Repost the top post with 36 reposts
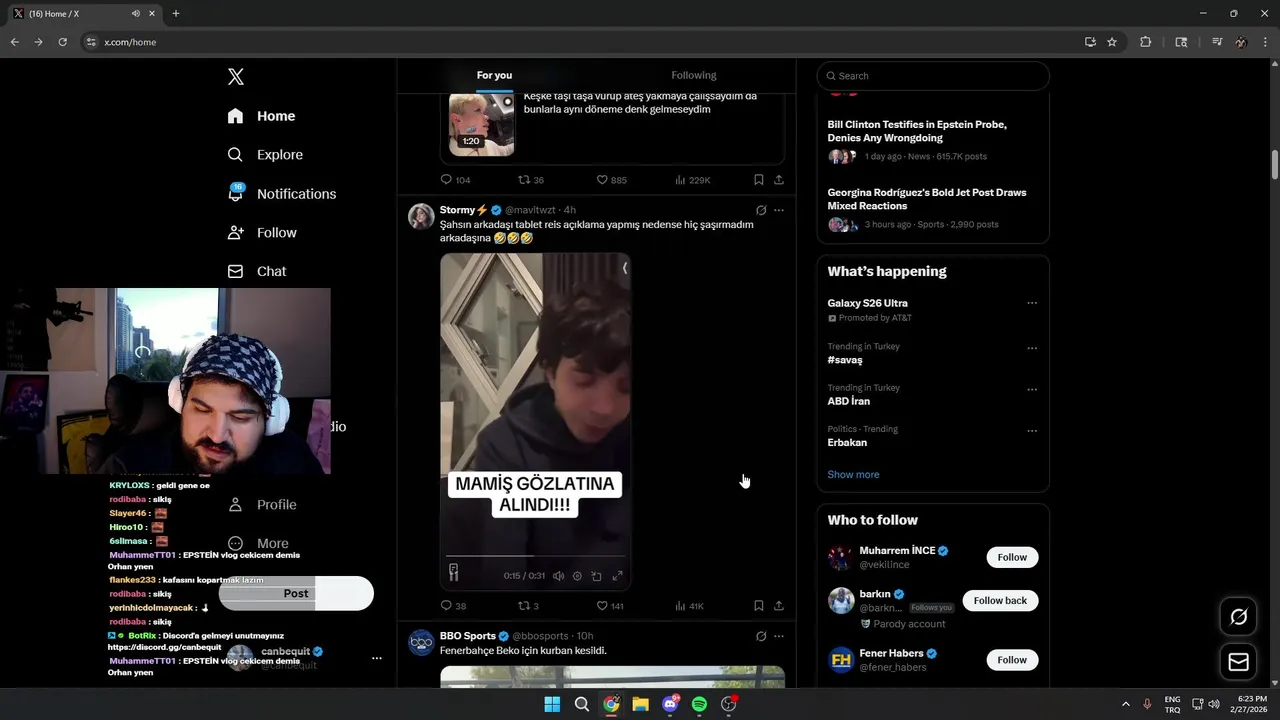Viewport: 1280px width, 720px height. coord(530,180)
